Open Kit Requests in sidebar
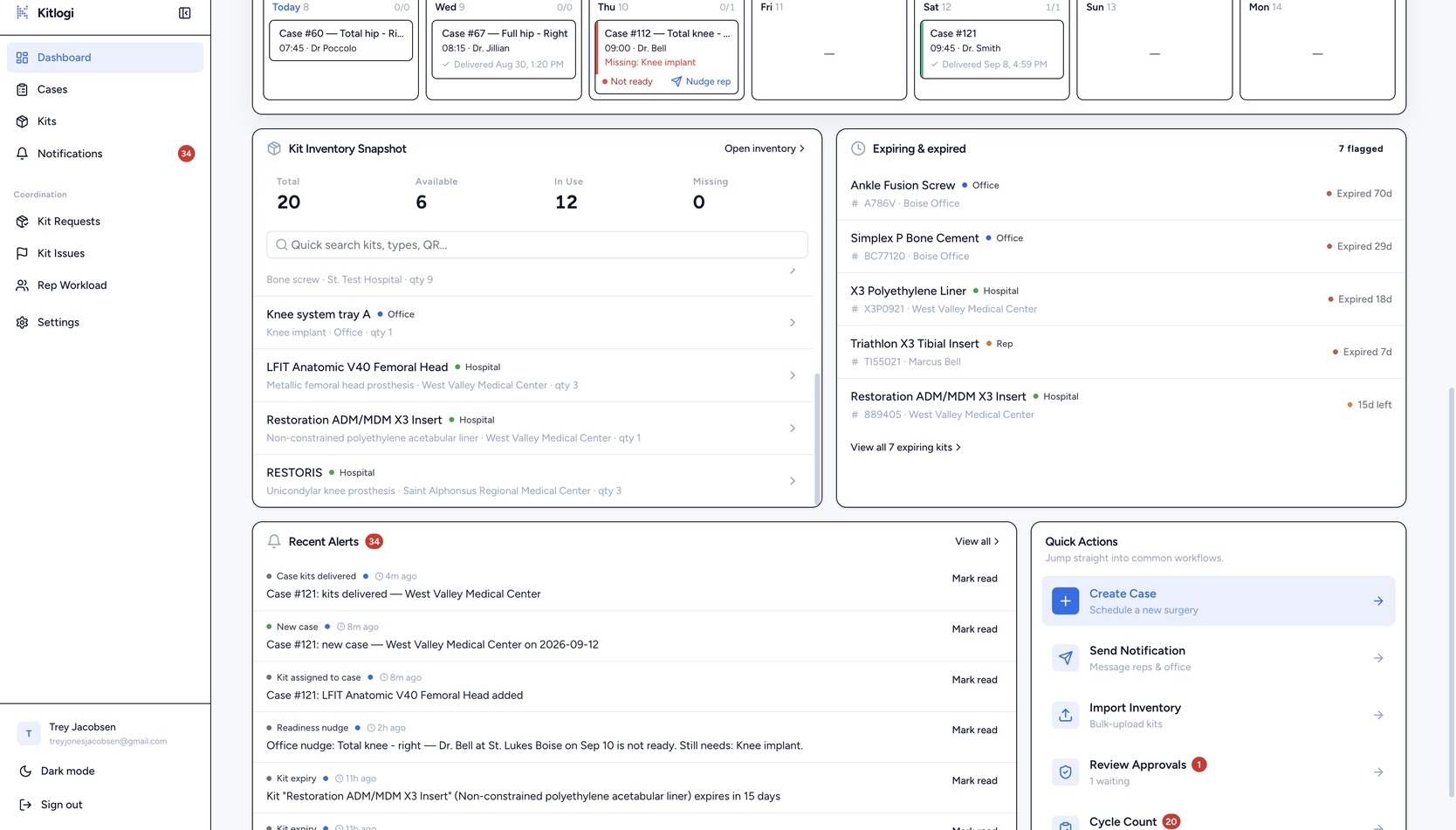 105,222
